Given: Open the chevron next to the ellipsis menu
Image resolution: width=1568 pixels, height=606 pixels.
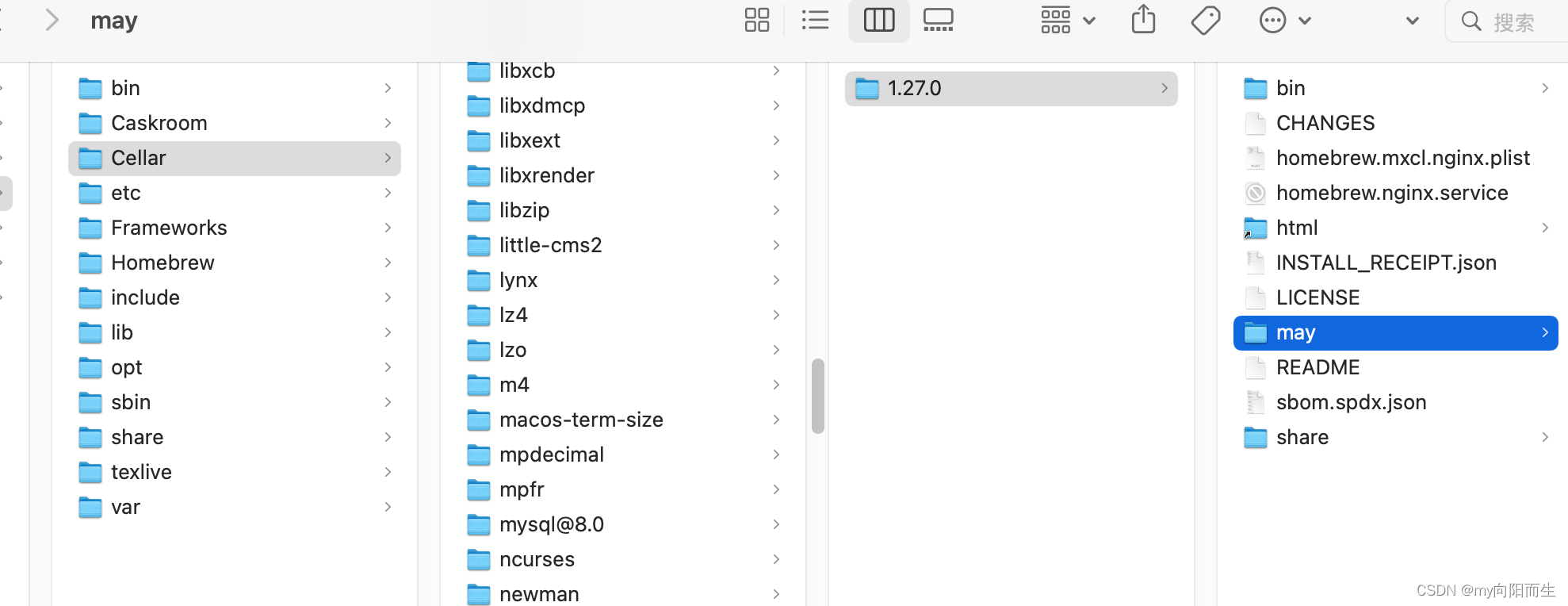Looking at the screenshot, I should [1305, 21].
